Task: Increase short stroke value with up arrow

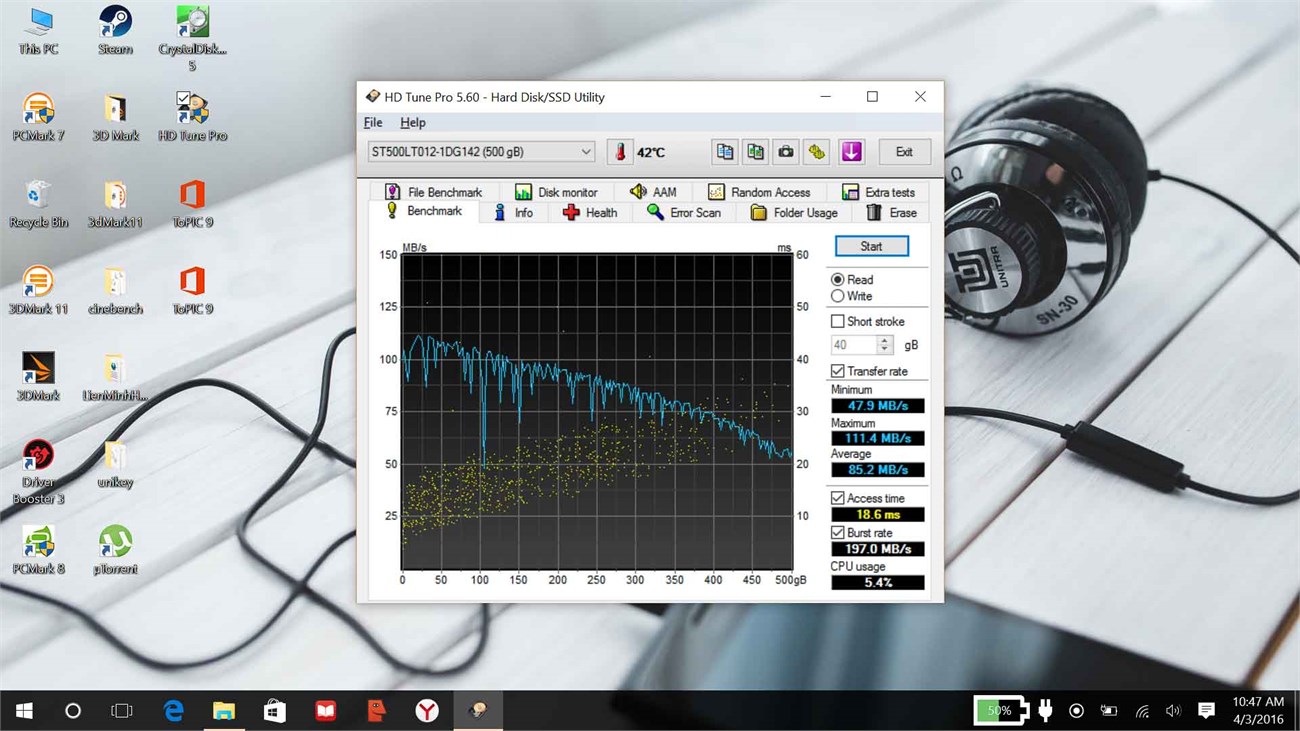Action: pyautogui.click(x=884, y=340)
